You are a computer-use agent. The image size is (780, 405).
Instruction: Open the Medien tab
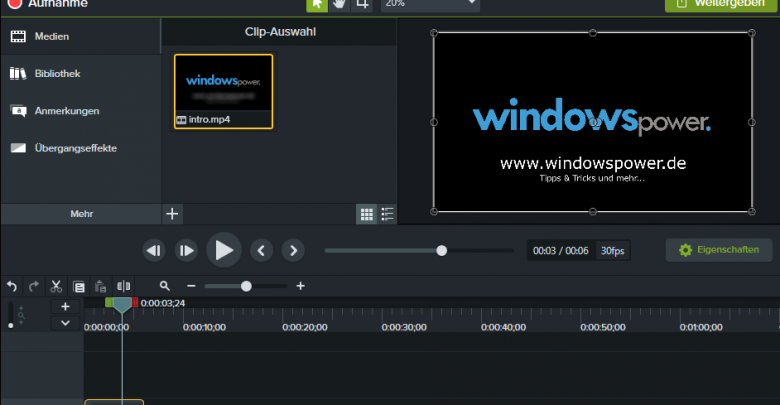tap(81, 36)
